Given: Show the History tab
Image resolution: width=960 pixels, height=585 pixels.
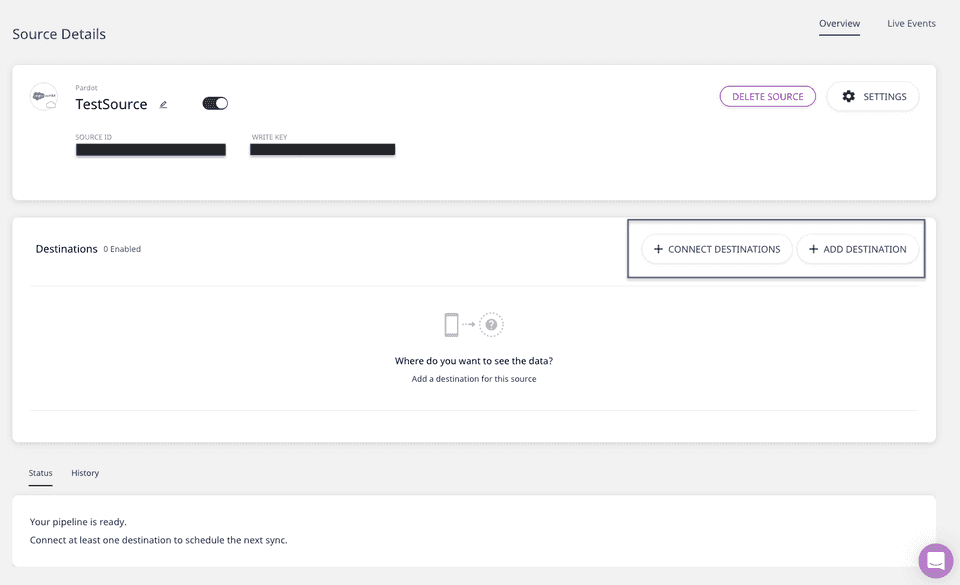Looking at the screenshot, I should (85, 473).
